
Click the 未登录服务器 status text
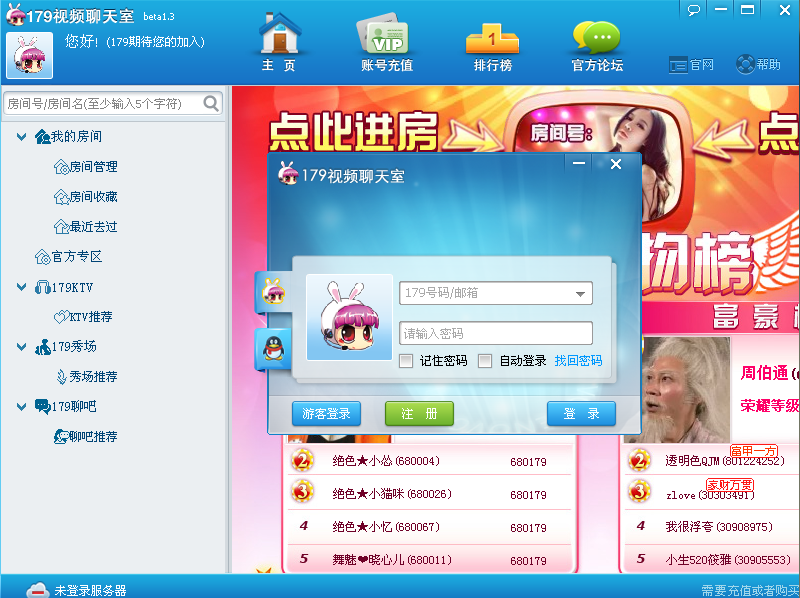coord(90,591)
